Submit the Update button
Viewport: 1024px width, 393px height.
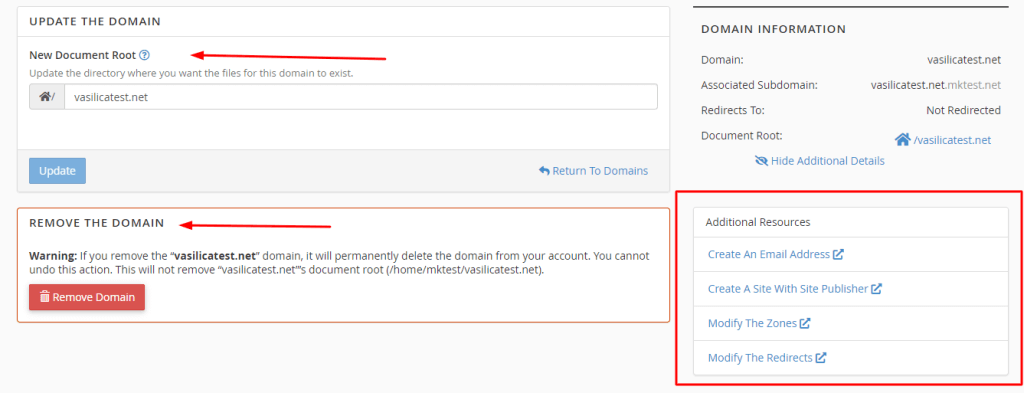57,171
